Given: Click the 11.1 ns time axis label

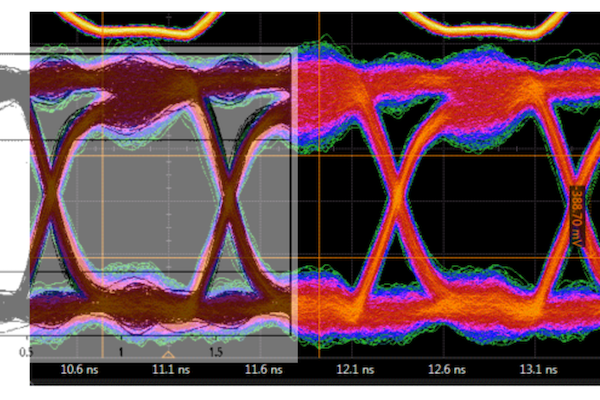Looking at the screenshot, I should [169, 370].
